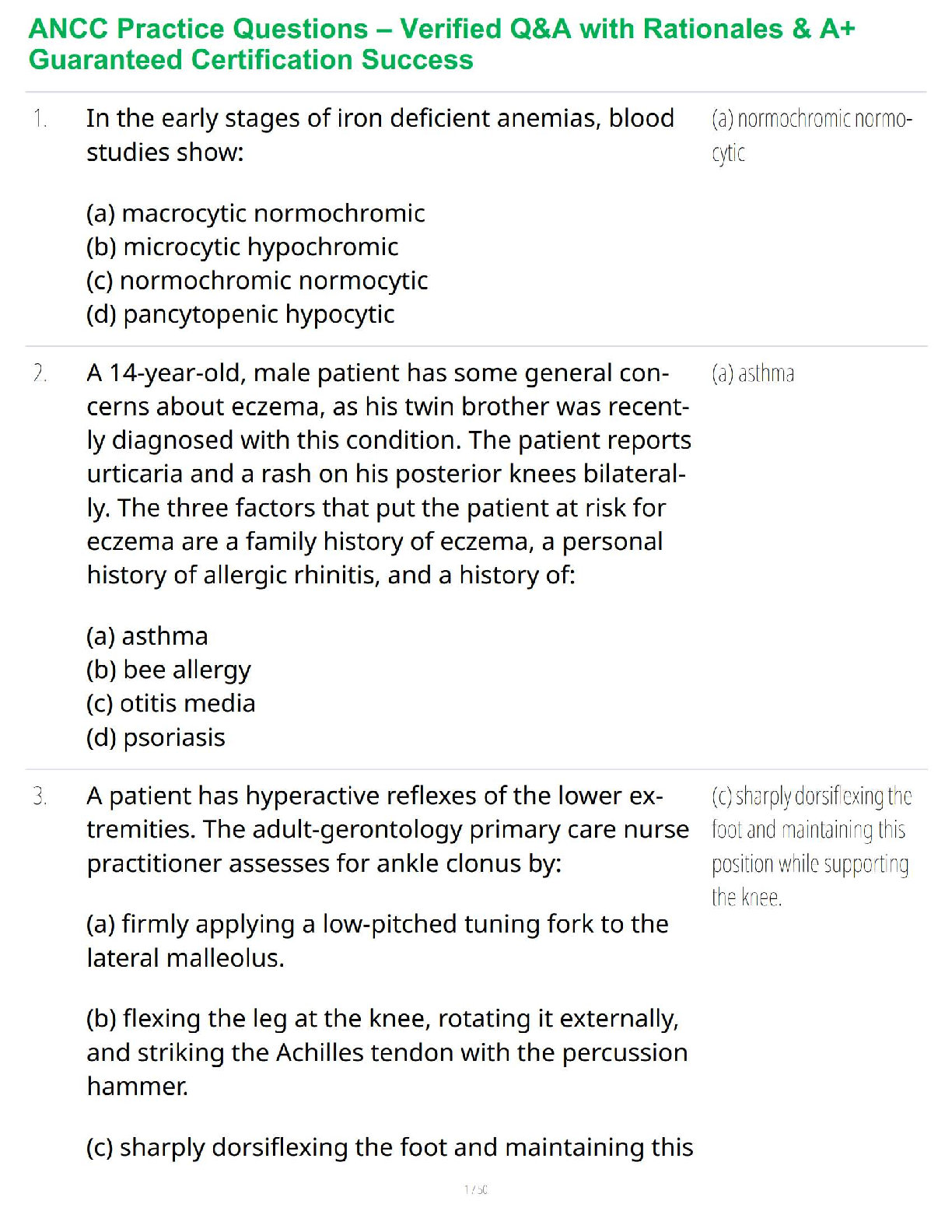Image resolution: width=952 pixels, height=1232 pixels.
Task: Click question number 2 marker
Action: tap(40, 373)
